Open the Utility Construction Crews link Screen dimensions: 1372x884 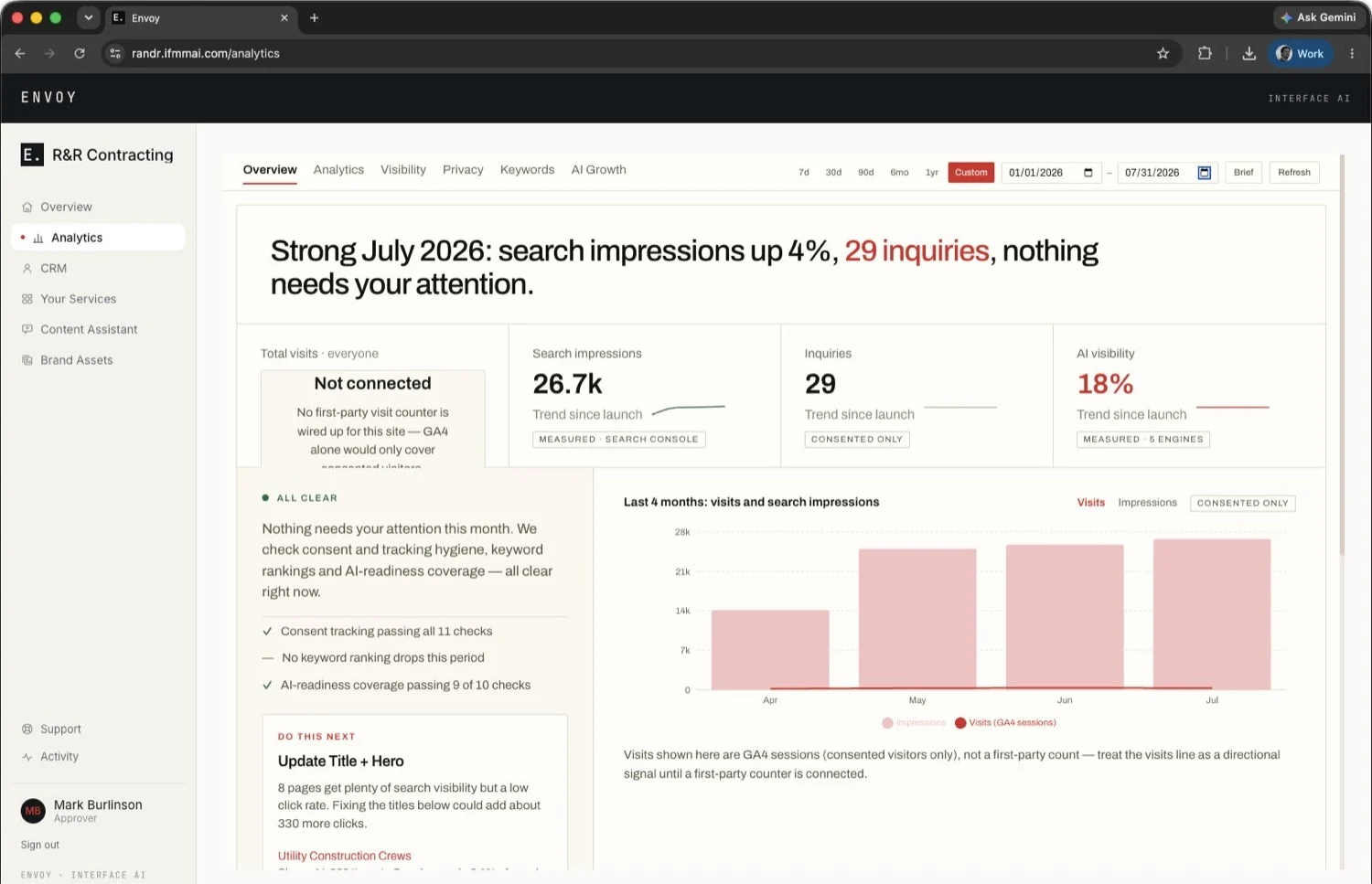344,857
